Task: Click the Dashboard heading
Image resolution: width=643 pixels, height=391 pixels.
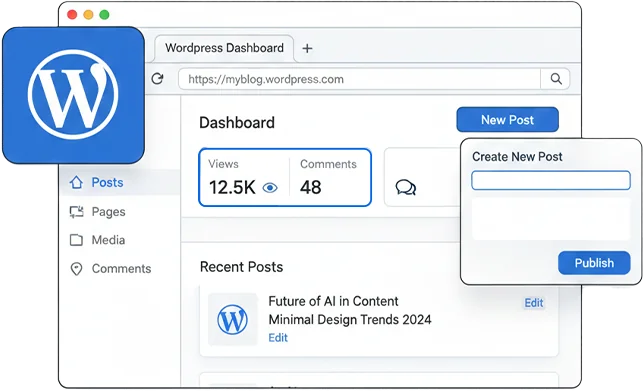Action: tap(237, 123)
